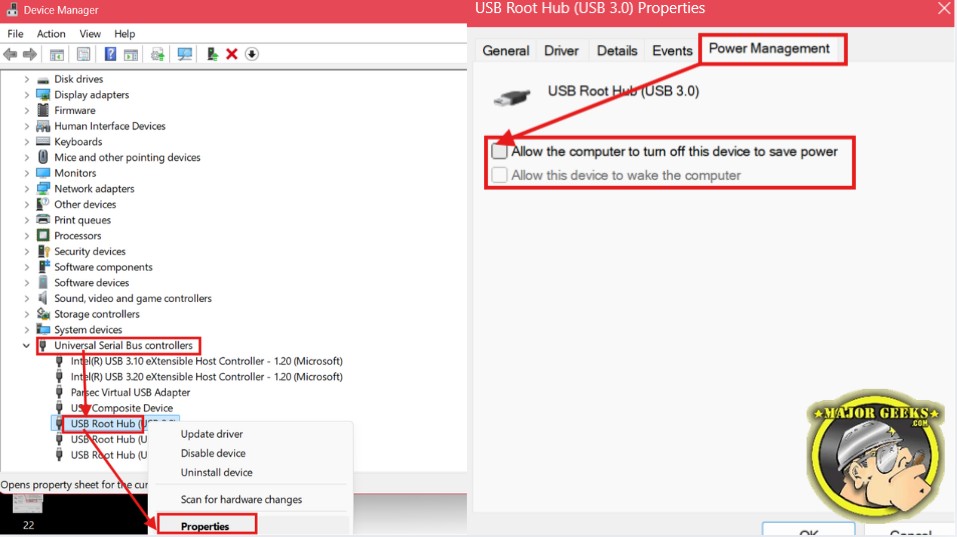
Task: Click the red X uninstall device icon
Action: pyautogui.click(x=231, y=54)
